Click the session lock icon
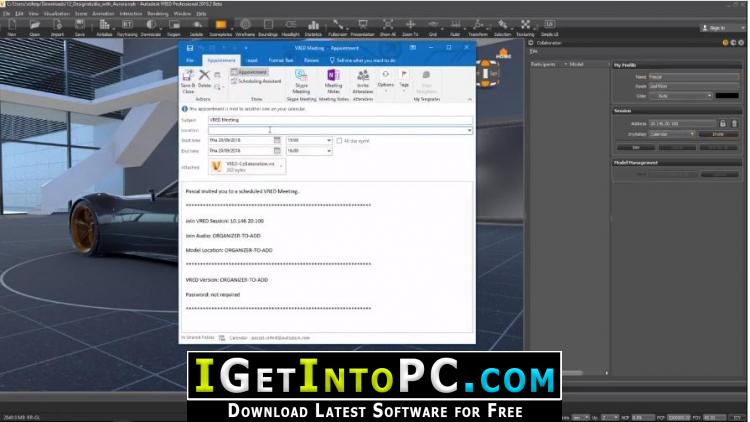Screen dimensions: 750x422 723,123
